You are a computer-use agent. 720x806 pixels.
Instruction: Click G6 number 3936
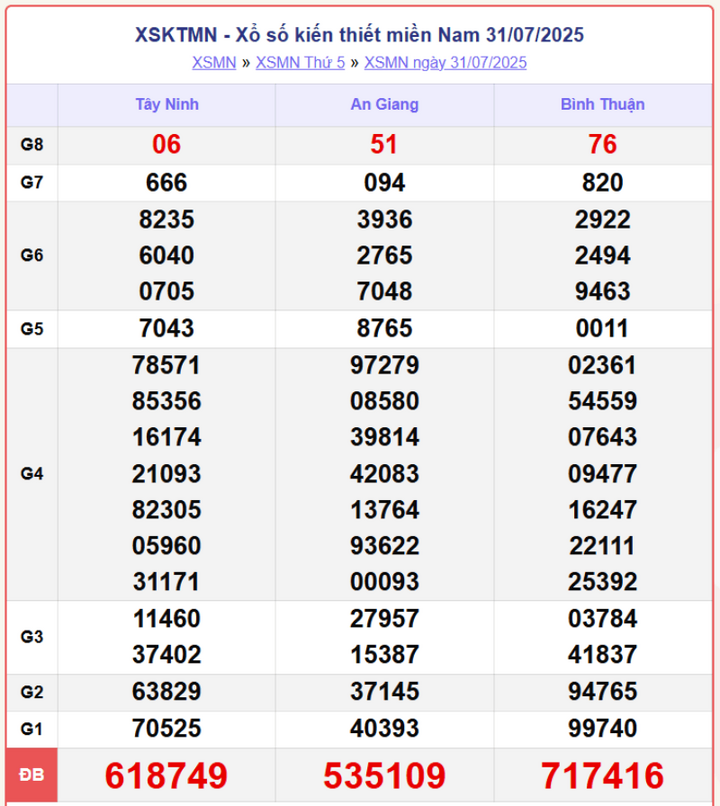point(384,219)
